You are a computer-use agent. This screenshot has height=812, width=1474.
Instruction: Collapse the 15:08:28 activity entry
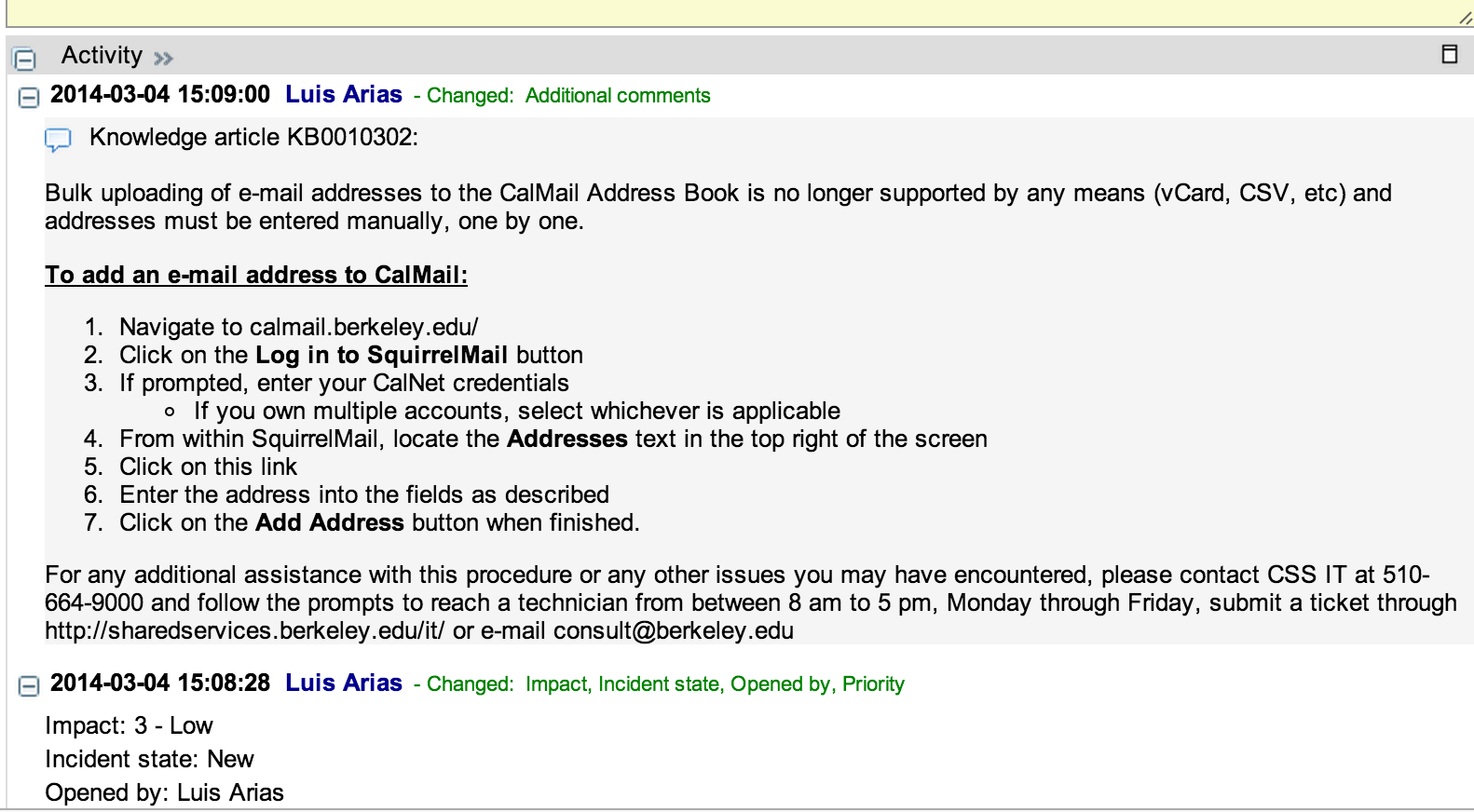[x=29, y=685]
